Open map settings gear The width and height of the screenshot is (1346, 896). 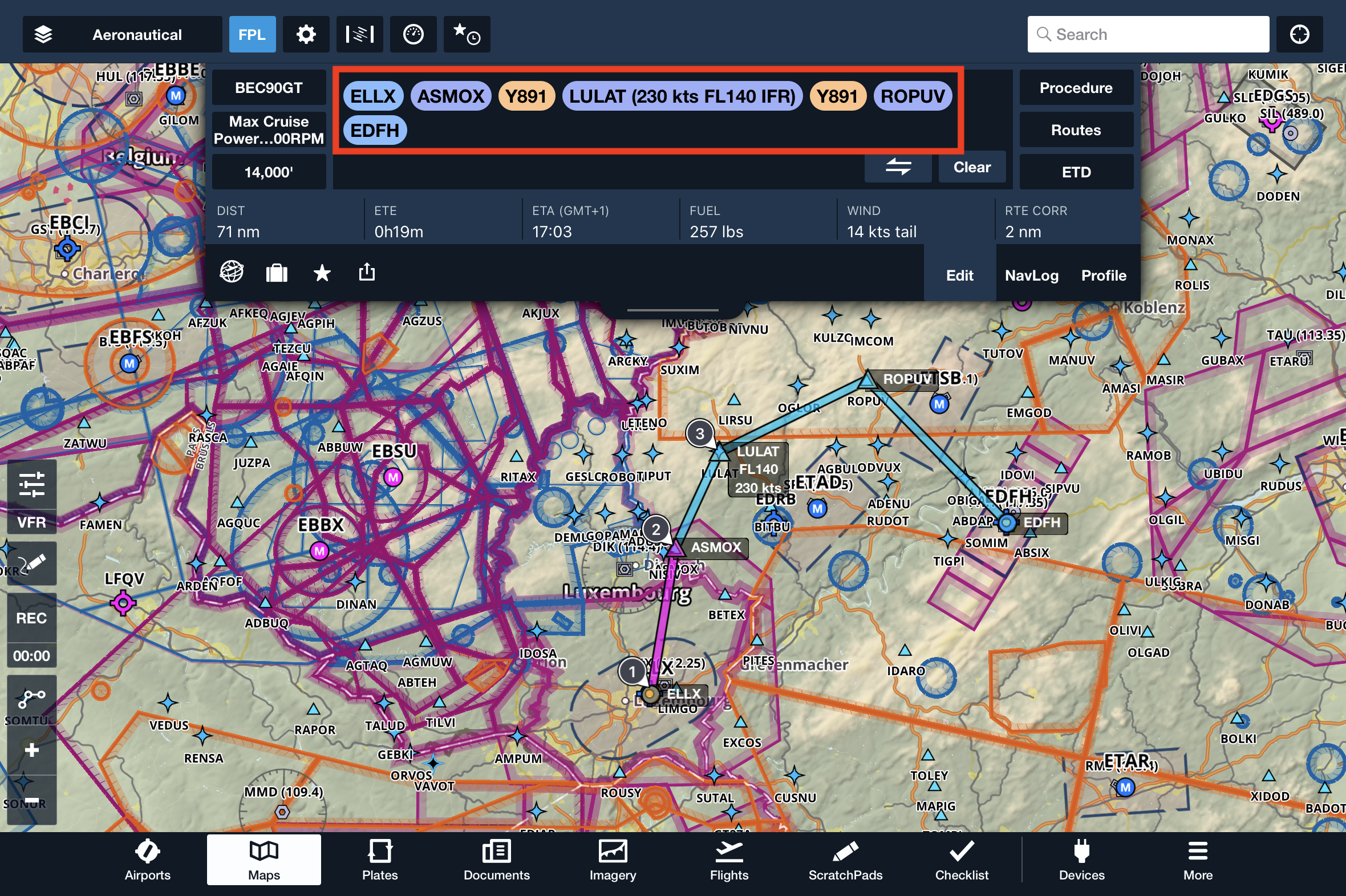pyautogui.click(x=306, y=34)
